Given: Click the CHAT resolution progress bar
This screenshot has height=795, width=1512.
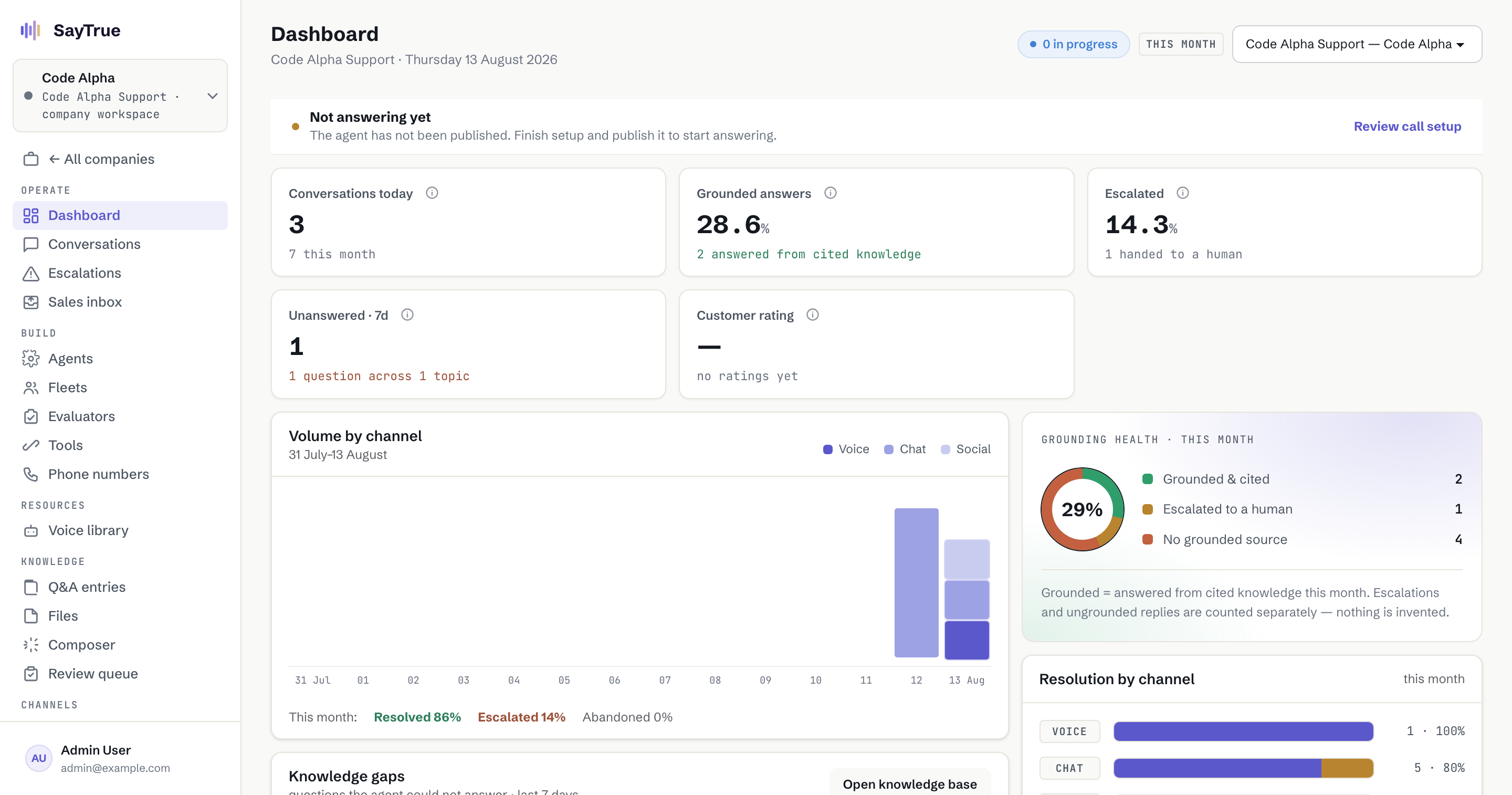Looking at the screenshot, I should click(x=1243, y=768).
